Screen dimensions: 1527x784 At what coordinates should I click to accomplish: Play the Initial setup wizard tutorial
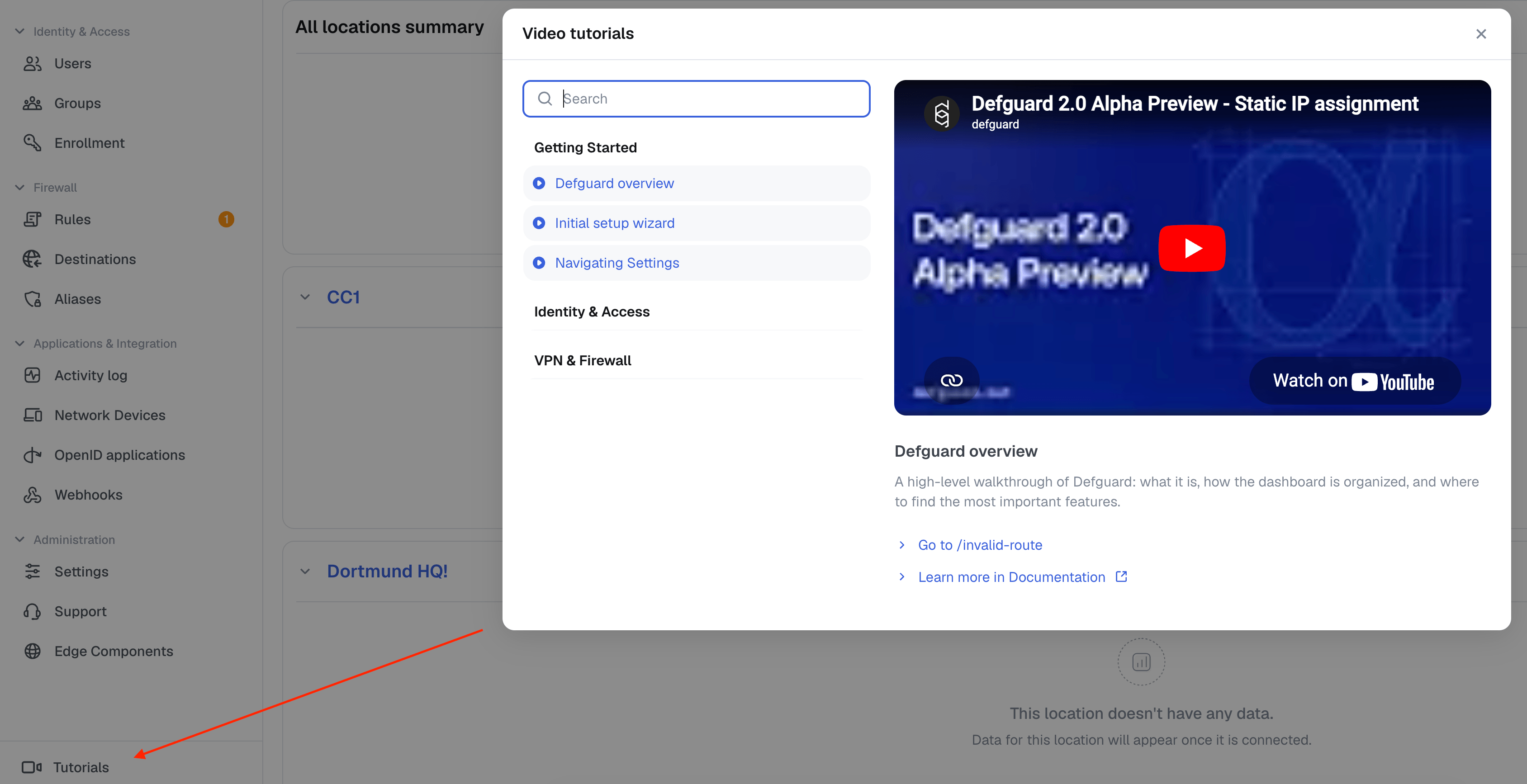point(615,223)
